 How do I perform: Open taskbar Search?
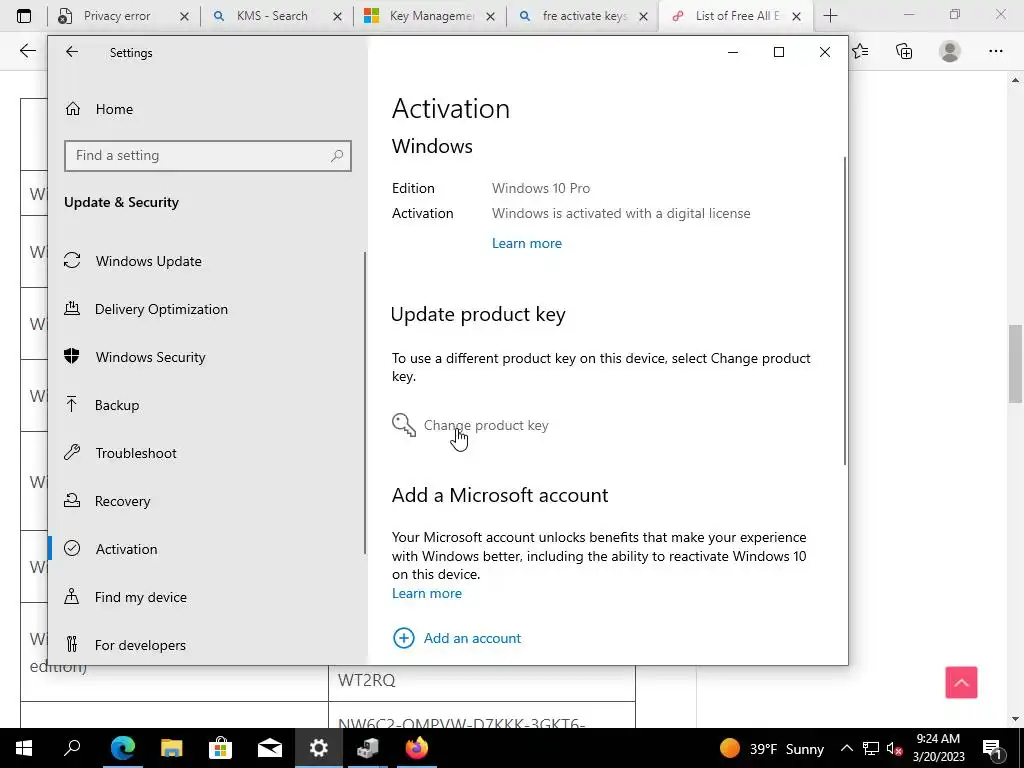[72, 748]
